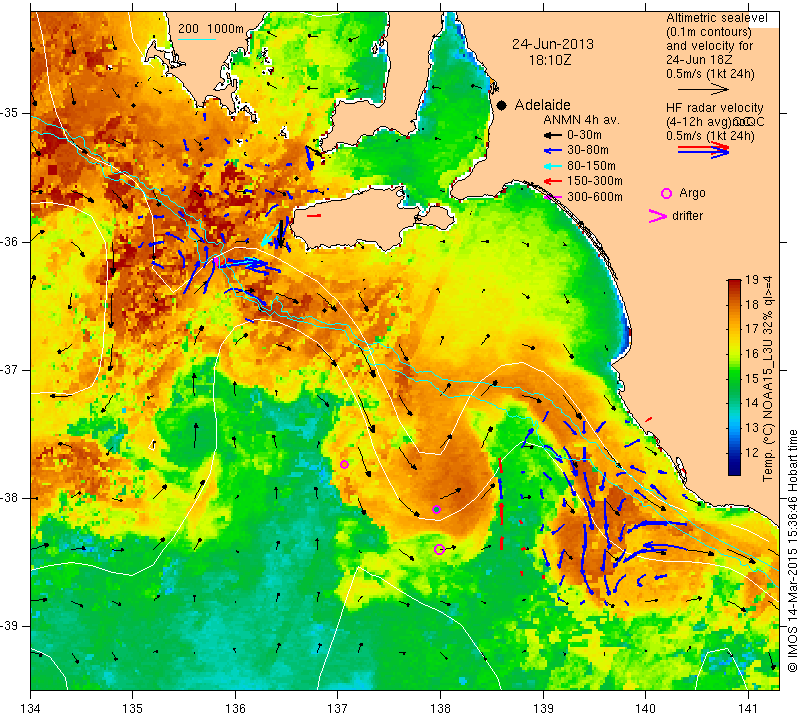Click longitude label 141

tap(748, 708)
